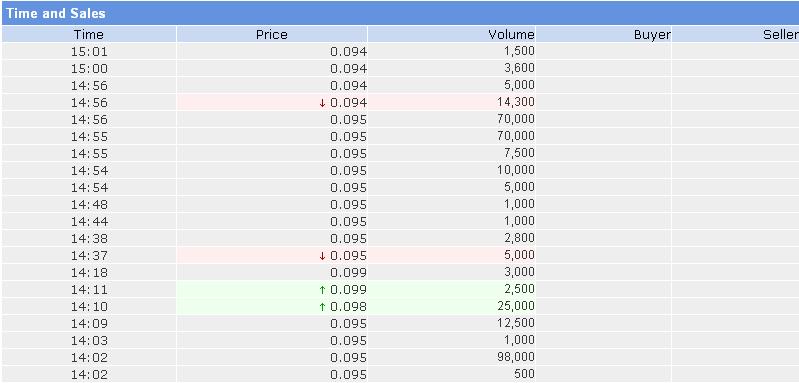Screen dimensions: 799x383
Task: Select the 14:48 time cell
Action: click(x=89, y=205)
